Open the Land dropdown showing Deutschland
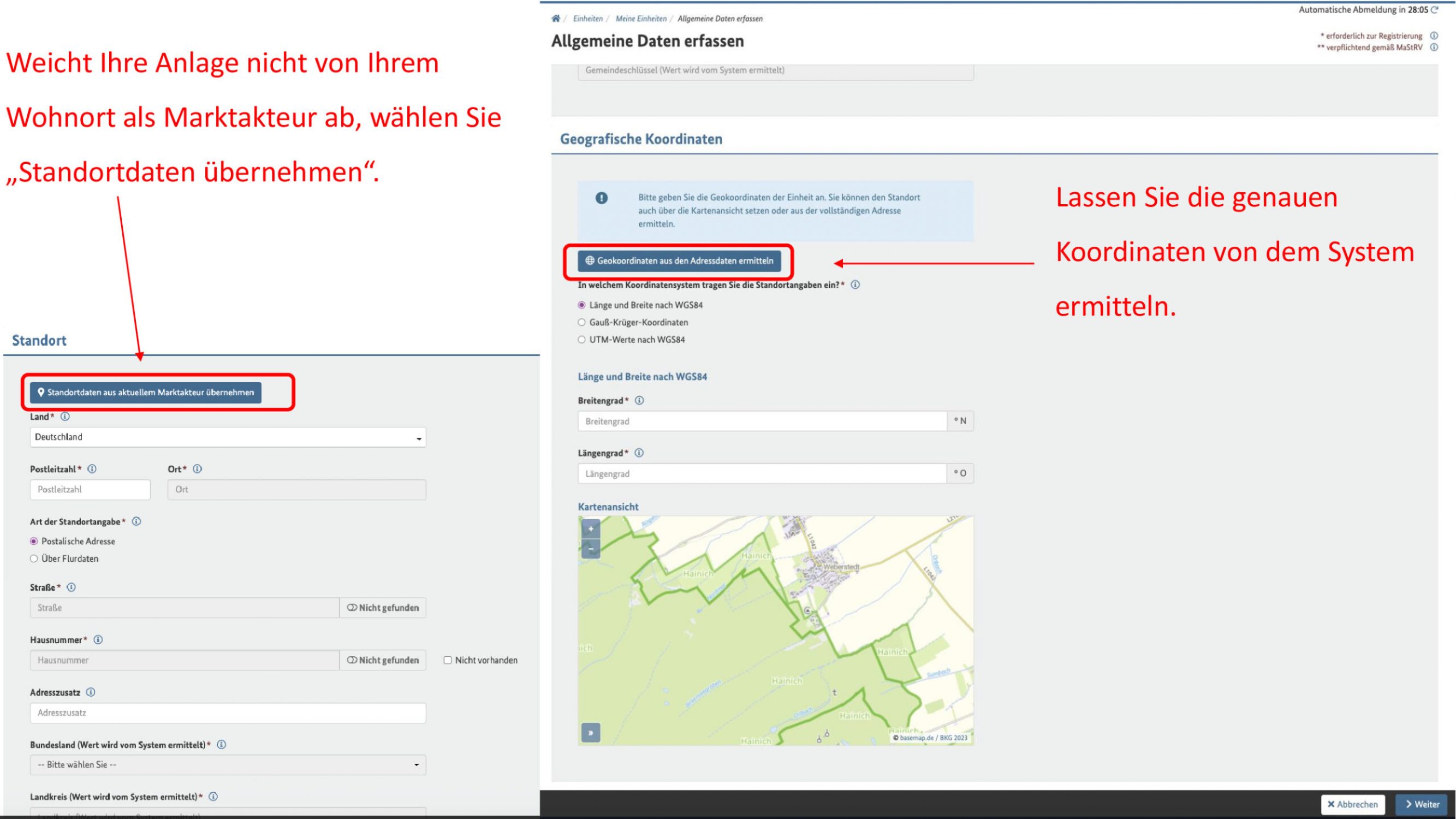Screen dimensions: 1456x819 pos(228,437)
